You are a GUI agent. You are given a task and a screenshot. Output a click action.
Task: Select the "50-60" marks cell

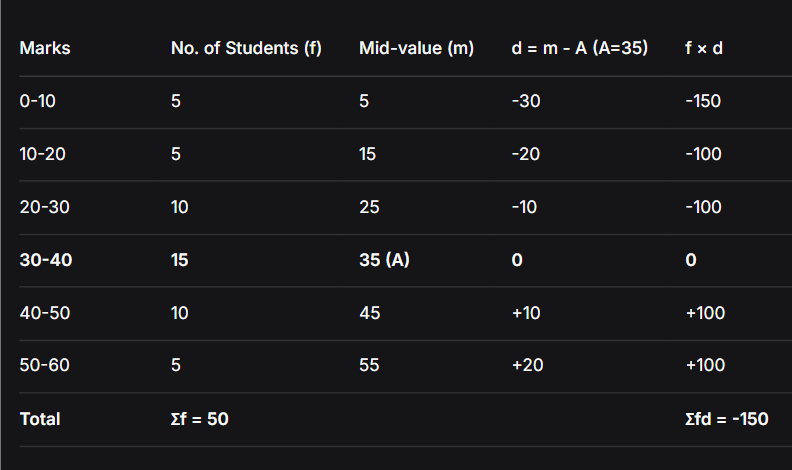pos(44,365)
